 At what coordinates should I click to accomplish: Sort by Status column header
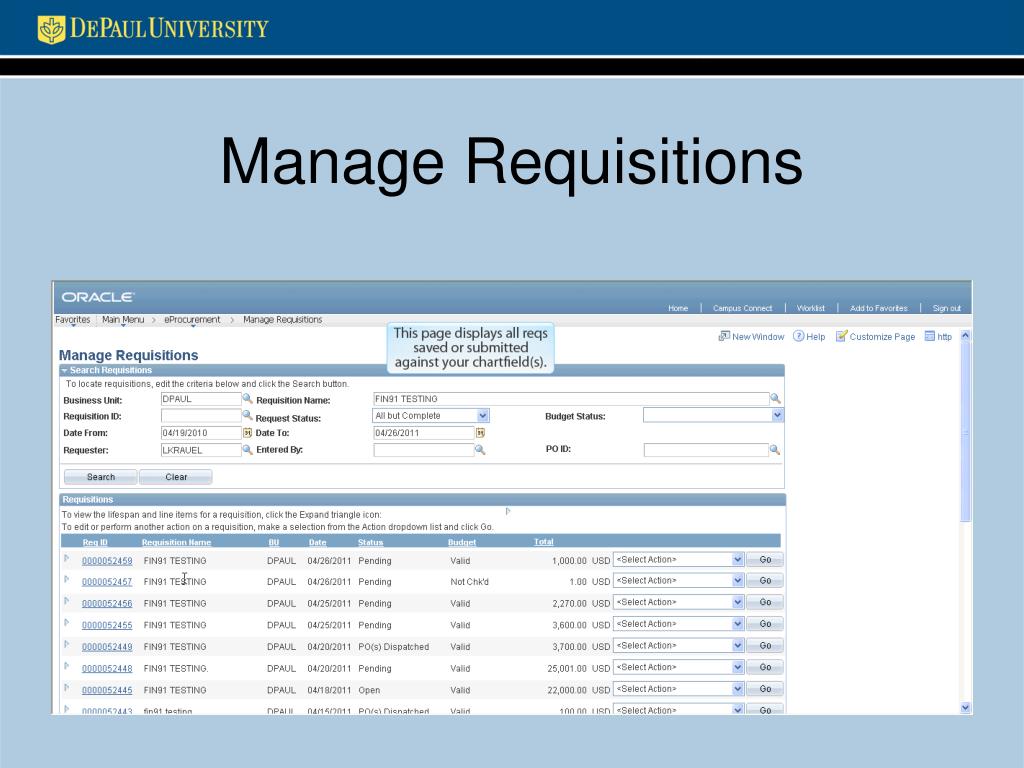click(370, 542)
